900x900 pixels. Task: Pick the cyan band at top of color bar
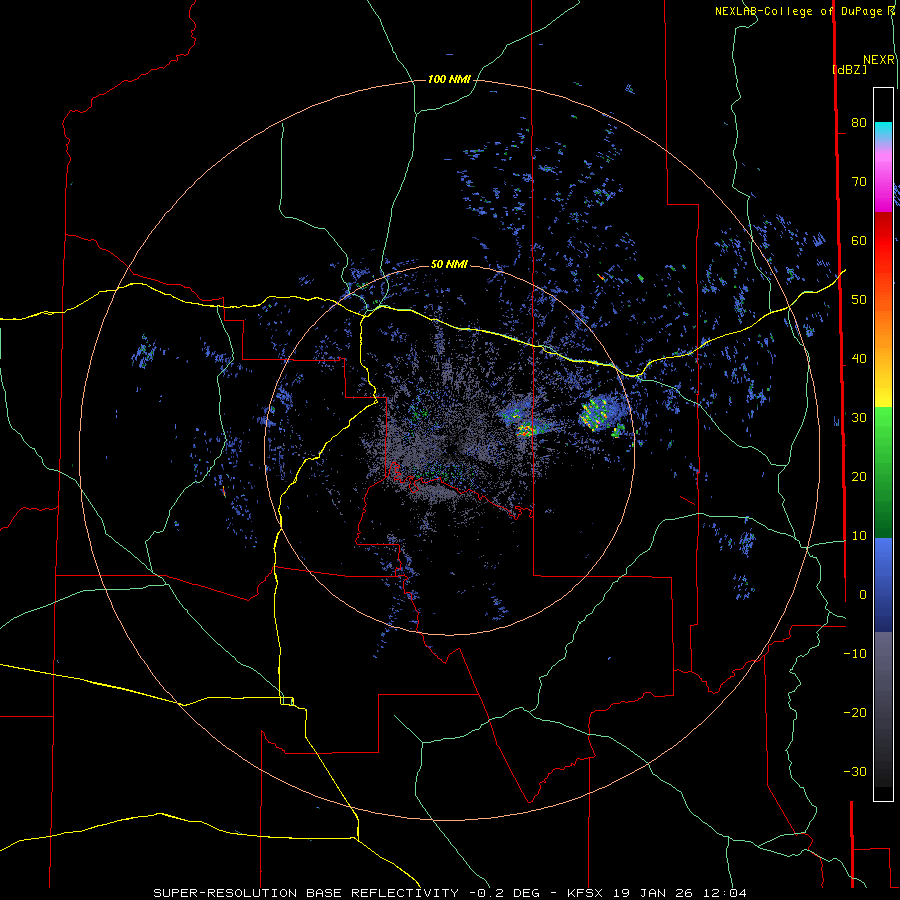coord(883,131)
